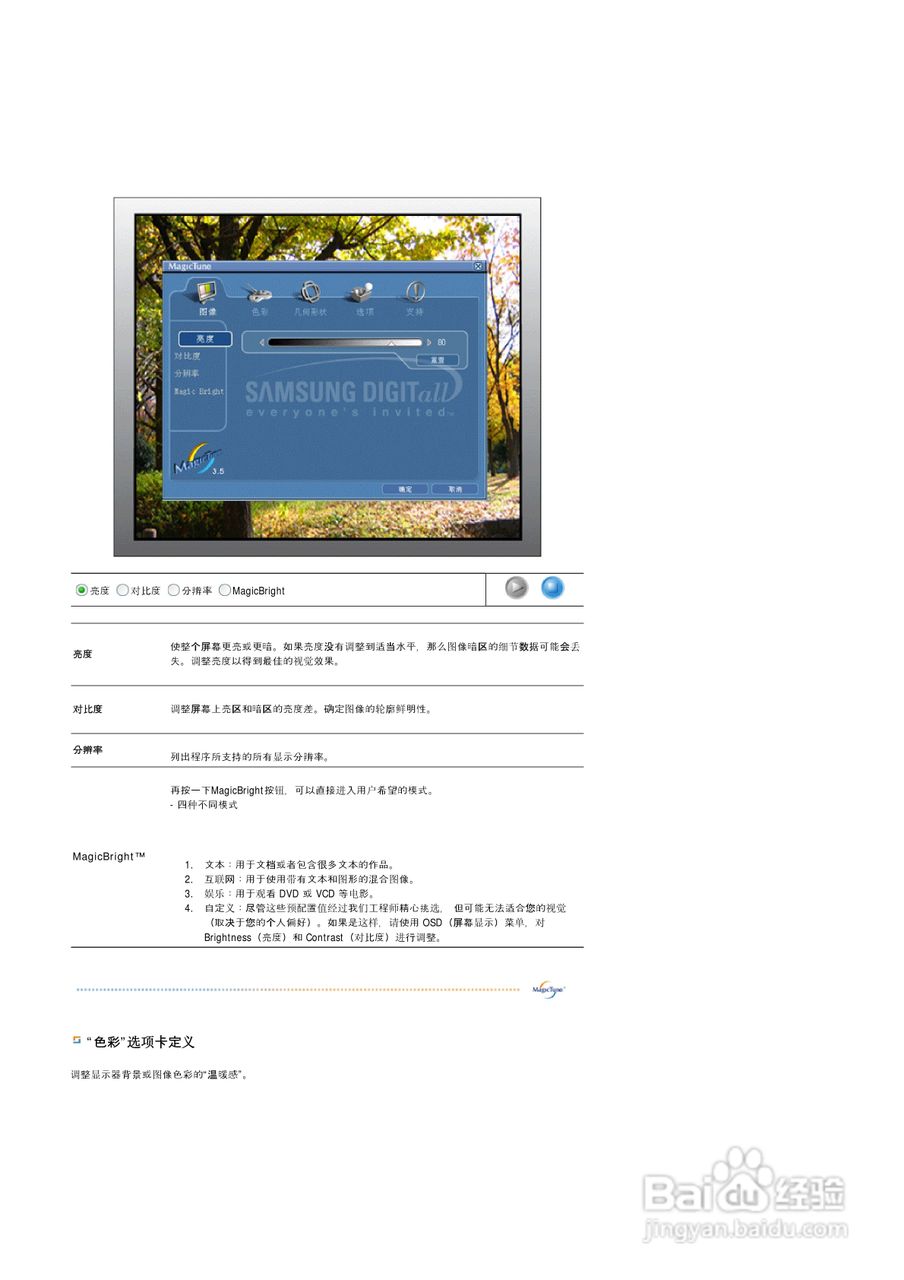
Task: Select the MagicBright radio button
Action: (224, 590)
